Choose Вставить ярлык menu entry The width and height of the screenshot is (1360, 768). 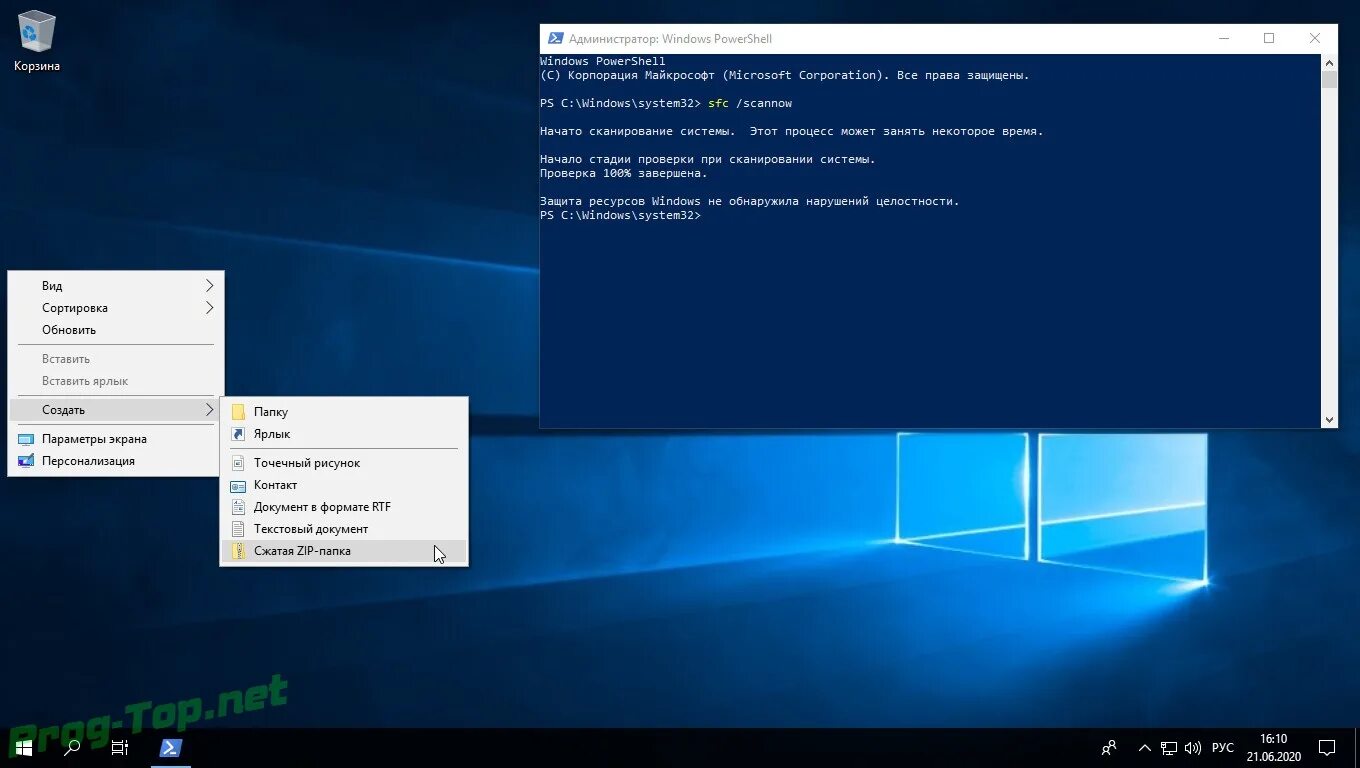[x=116, y=381]
